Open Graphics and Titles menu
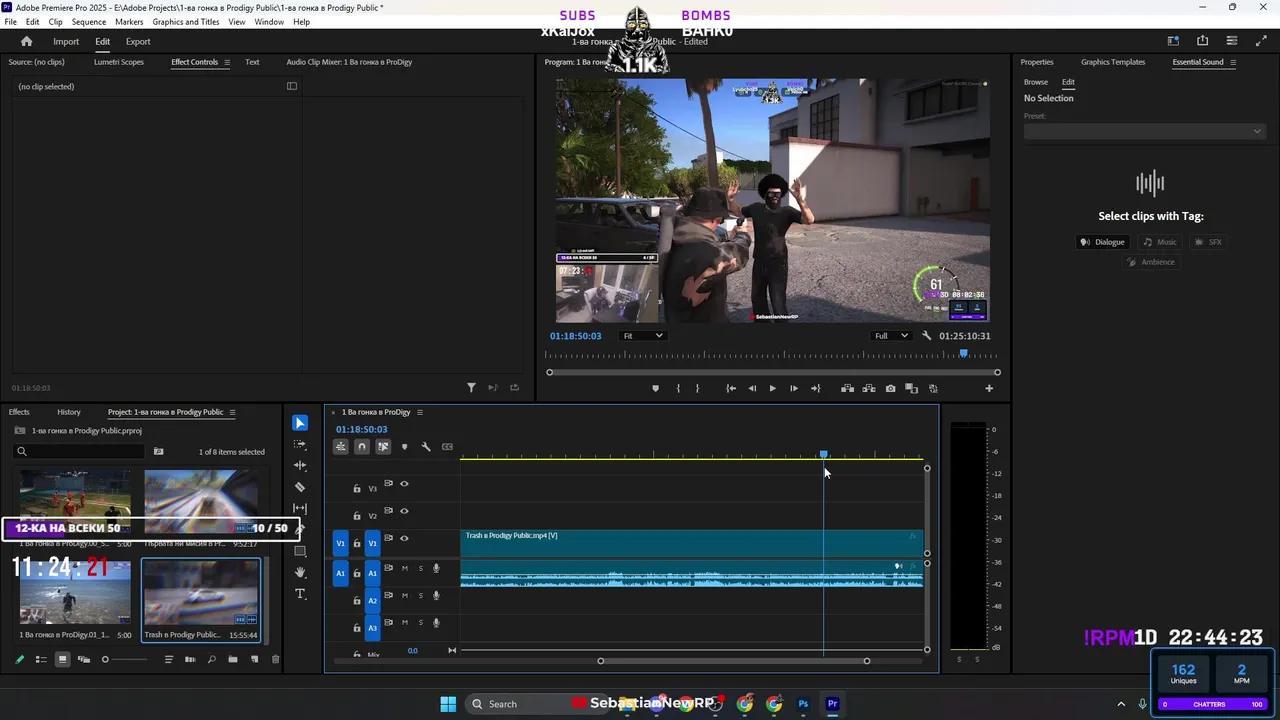Screen dimensions: 1280x720 click(x=186, y=22)
